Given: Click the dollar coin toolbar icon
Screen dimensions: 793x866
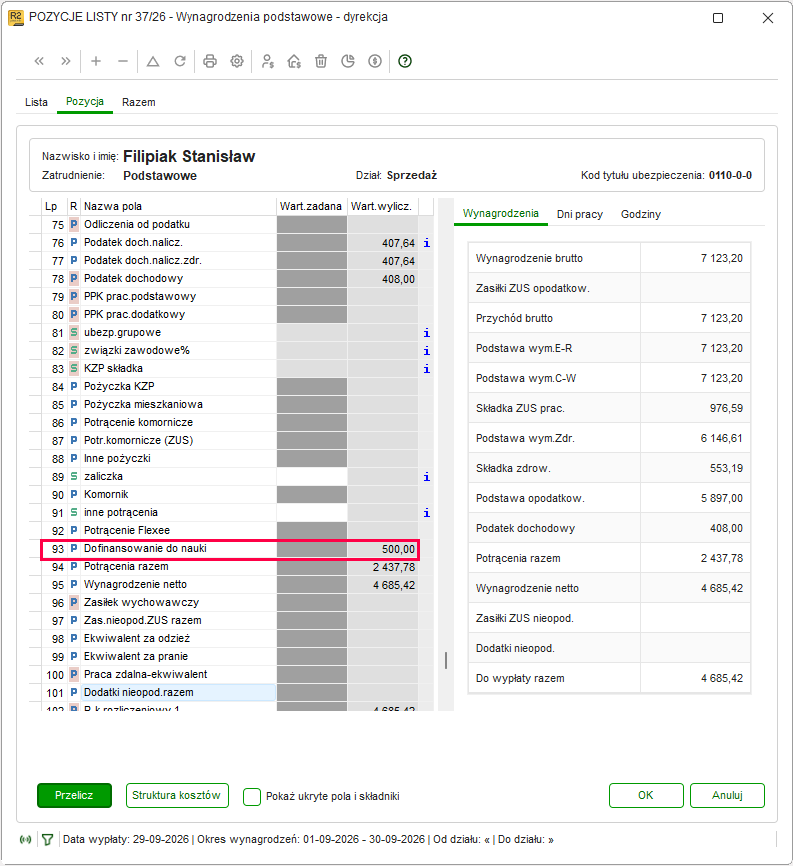Looking at the screenshot, I should coord(375,61).
